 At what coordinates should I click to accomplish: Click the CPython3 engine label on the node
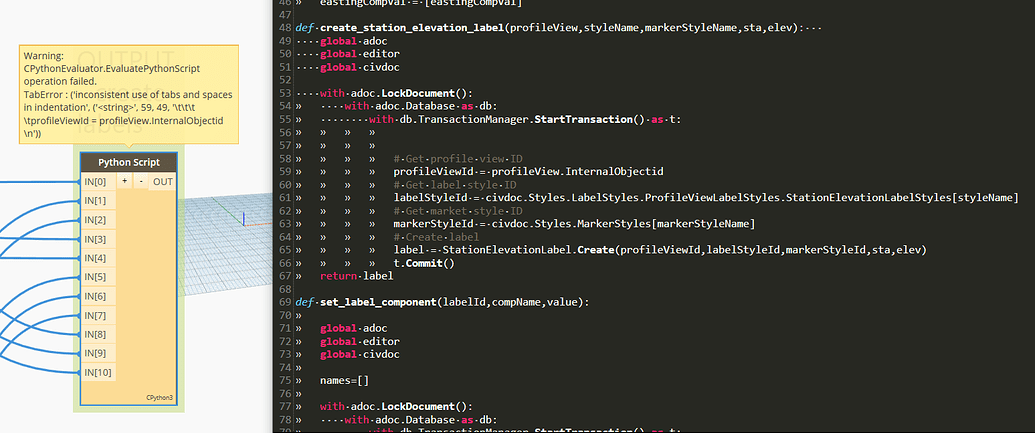pos(159,398)
